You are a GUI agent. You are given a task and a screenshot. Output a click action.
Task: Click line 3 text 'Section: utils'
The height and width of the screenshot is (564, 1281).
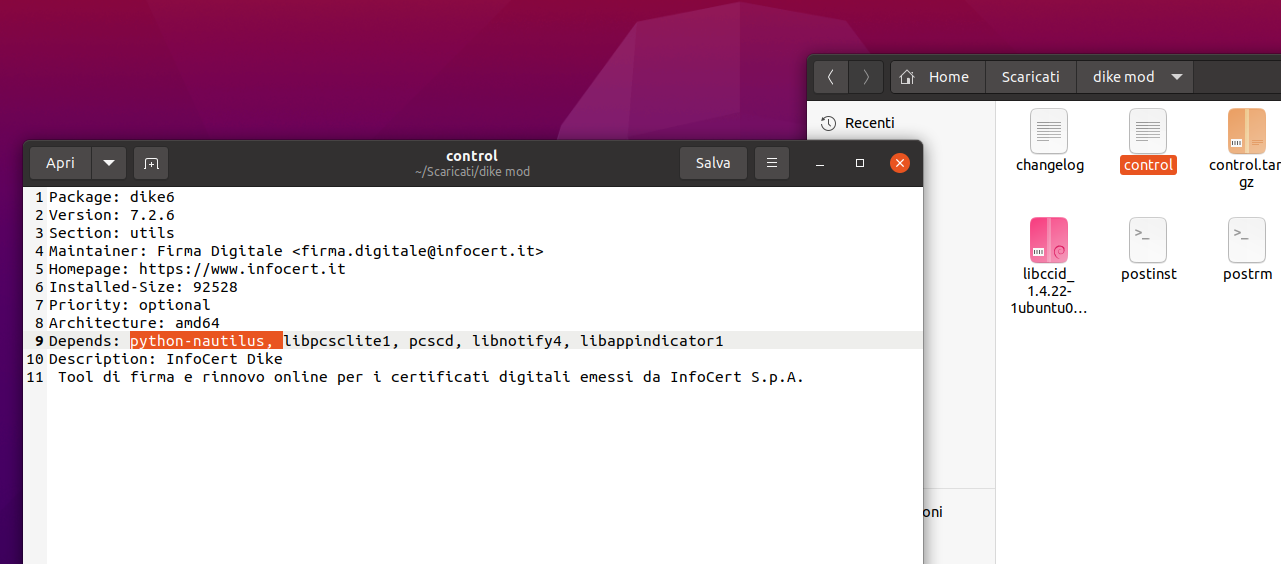(112, 233)
